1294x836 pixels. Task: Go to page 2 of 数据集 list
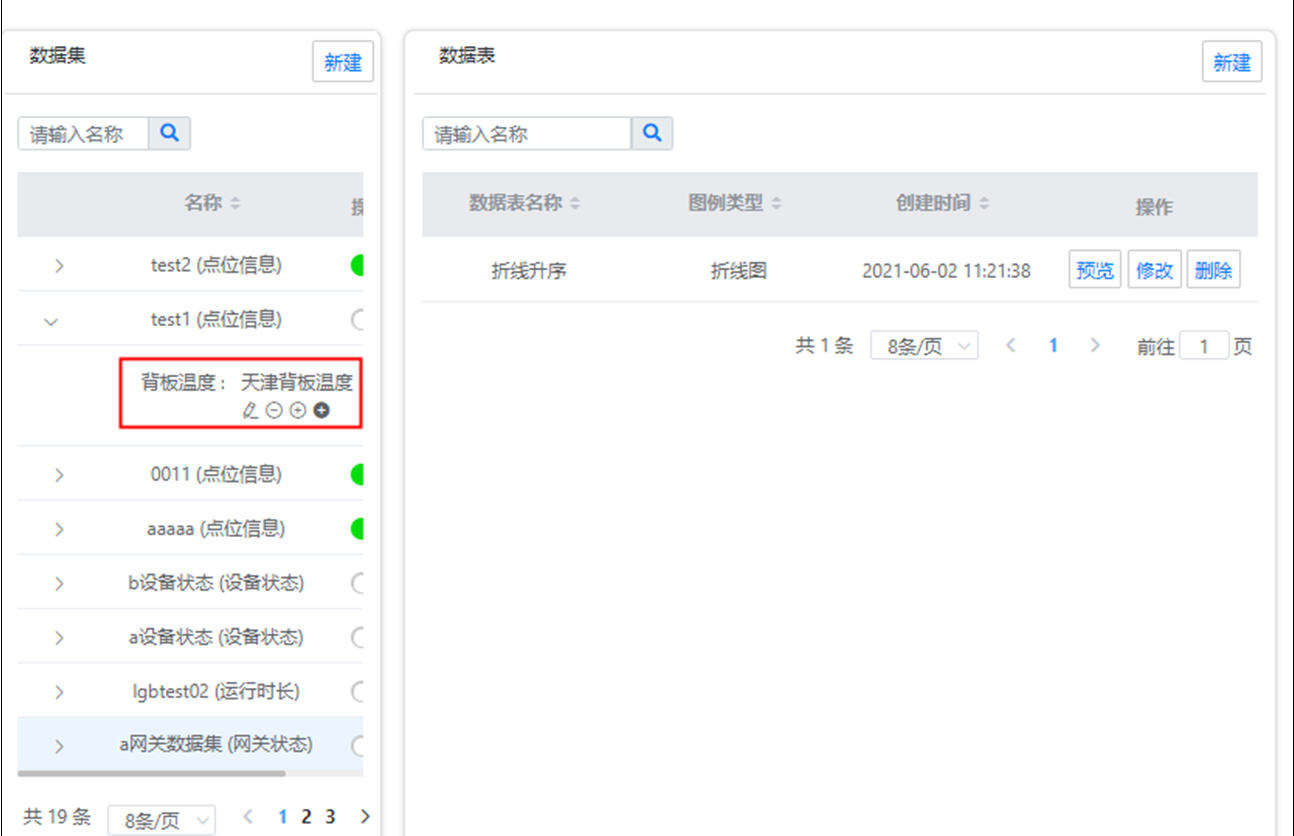306,817
